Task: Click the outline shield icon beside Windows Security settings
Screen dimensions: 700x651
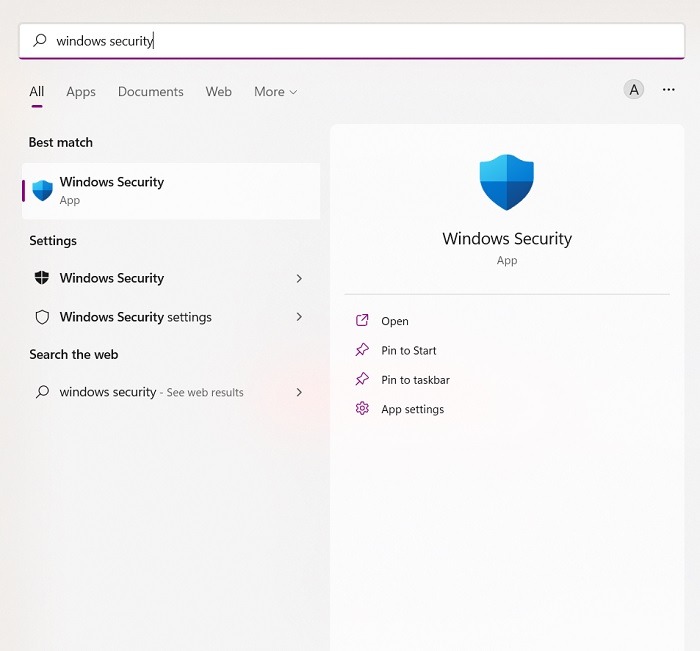Action: point(42,317)
